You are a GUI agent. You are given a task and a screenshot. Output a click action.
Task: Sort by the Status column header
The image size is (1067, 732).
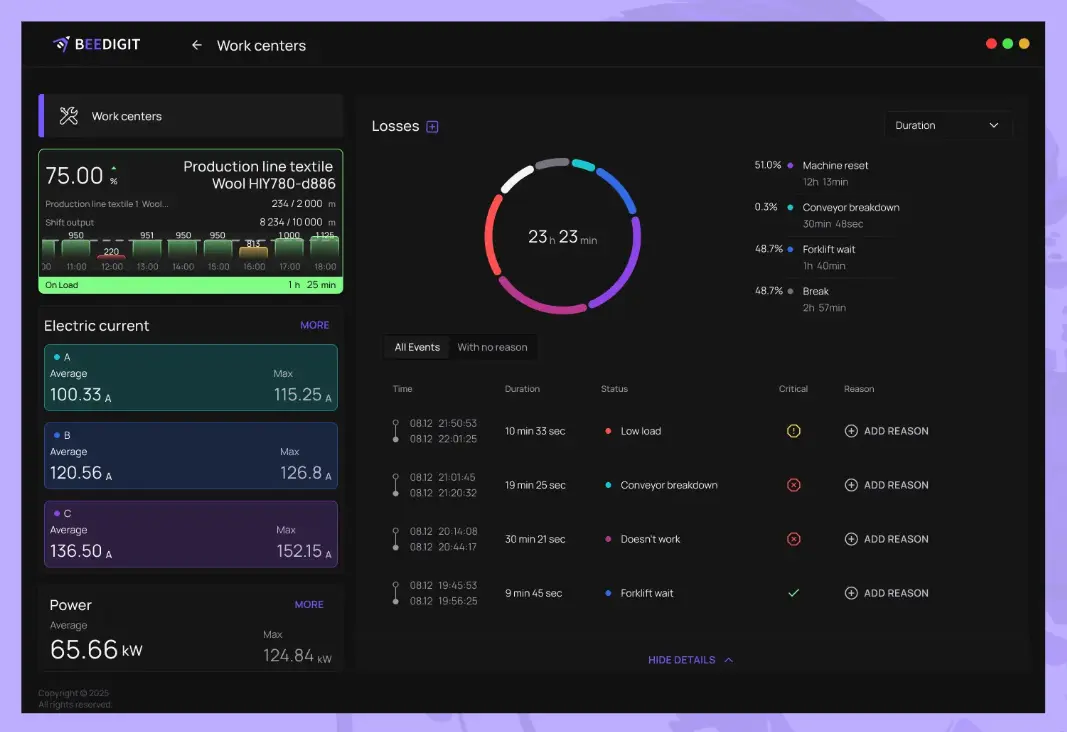pyautogui.click(x=614, y=389)
